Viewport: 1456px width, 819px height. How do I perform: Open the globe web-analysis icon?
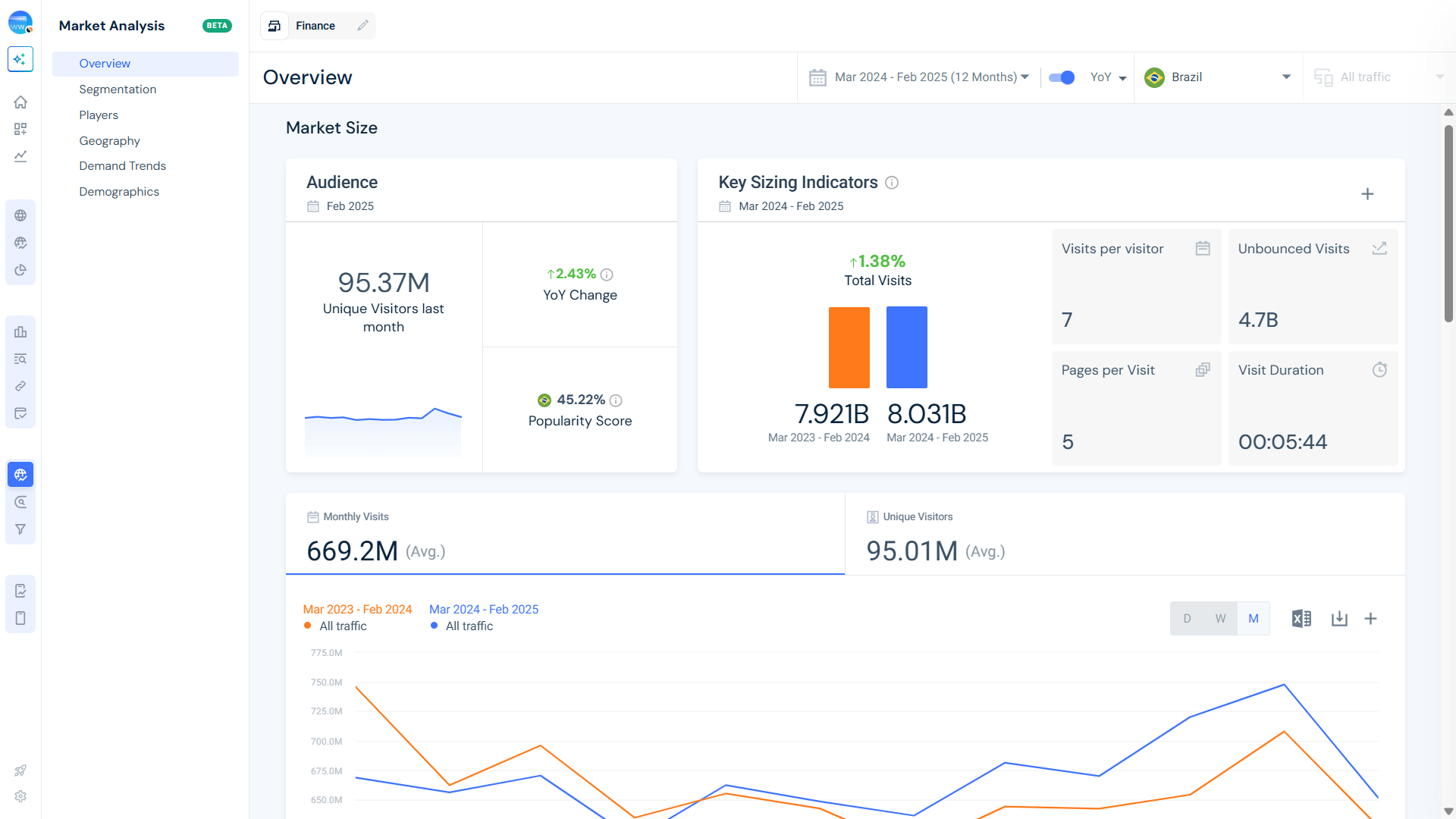[x=20, y=215]
